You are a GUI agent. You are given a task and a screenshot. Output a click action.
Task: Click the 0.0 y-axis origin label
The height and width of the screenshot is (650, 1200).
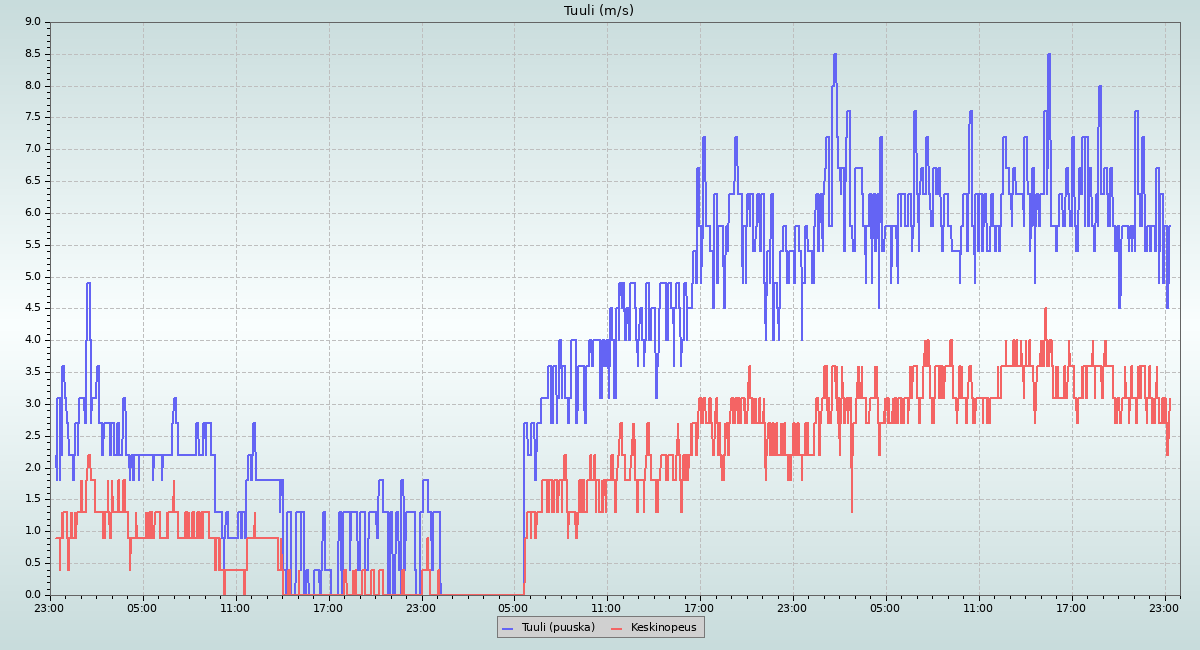[32, 594]
